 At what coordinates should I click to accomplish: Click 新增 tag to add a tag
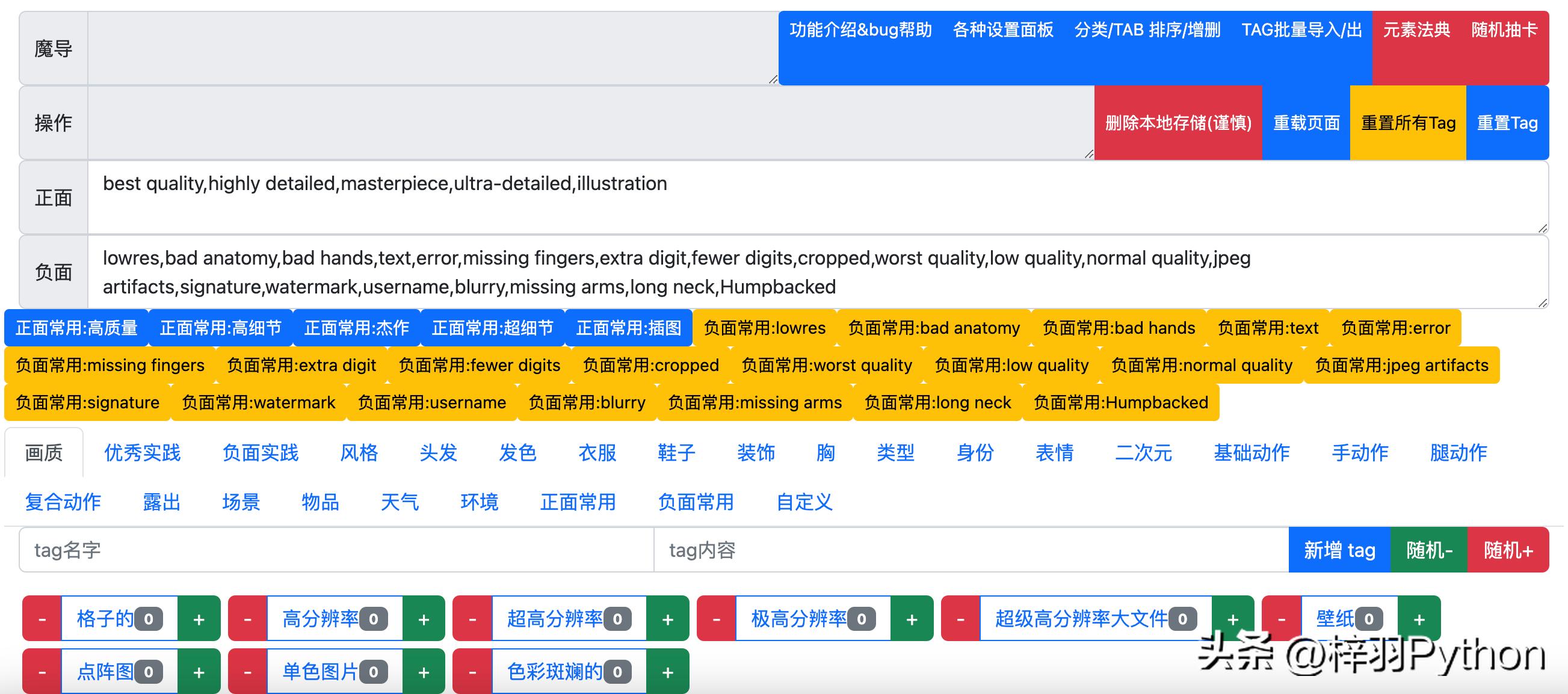[1339, 550]
